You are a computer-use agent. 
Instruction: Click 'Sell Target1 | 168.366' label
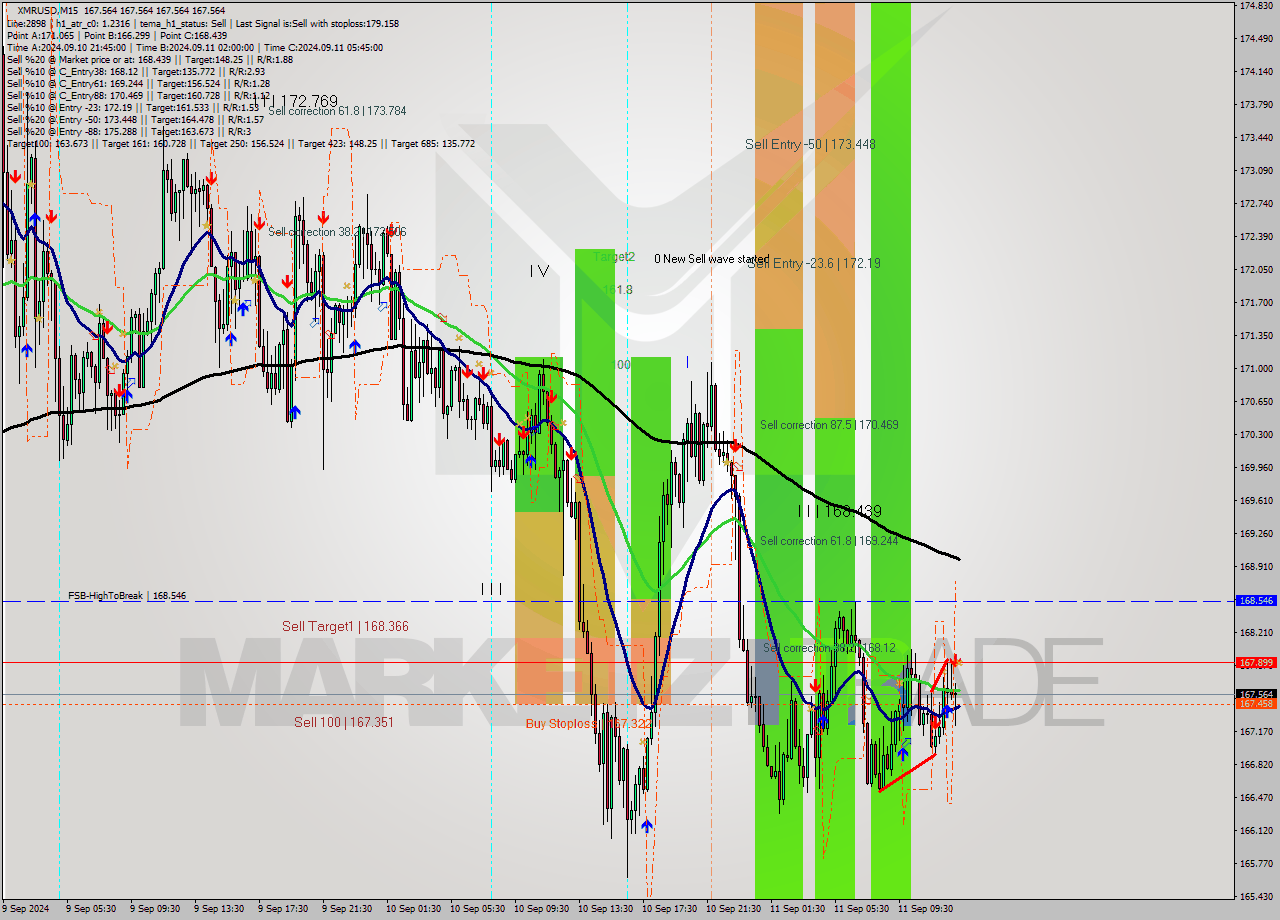click(x=345, y=627)
